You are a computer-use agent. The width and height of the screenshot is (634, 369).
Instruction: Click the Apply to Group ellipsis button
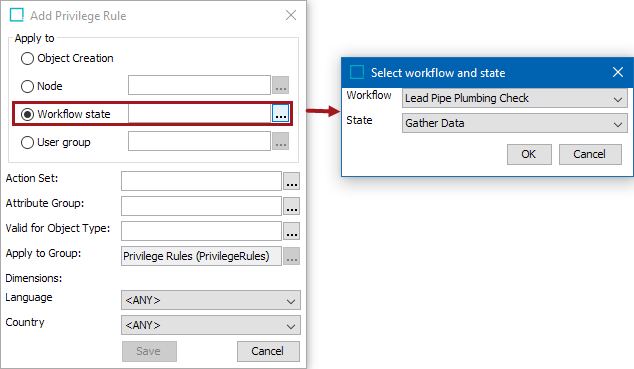(292, 256)
